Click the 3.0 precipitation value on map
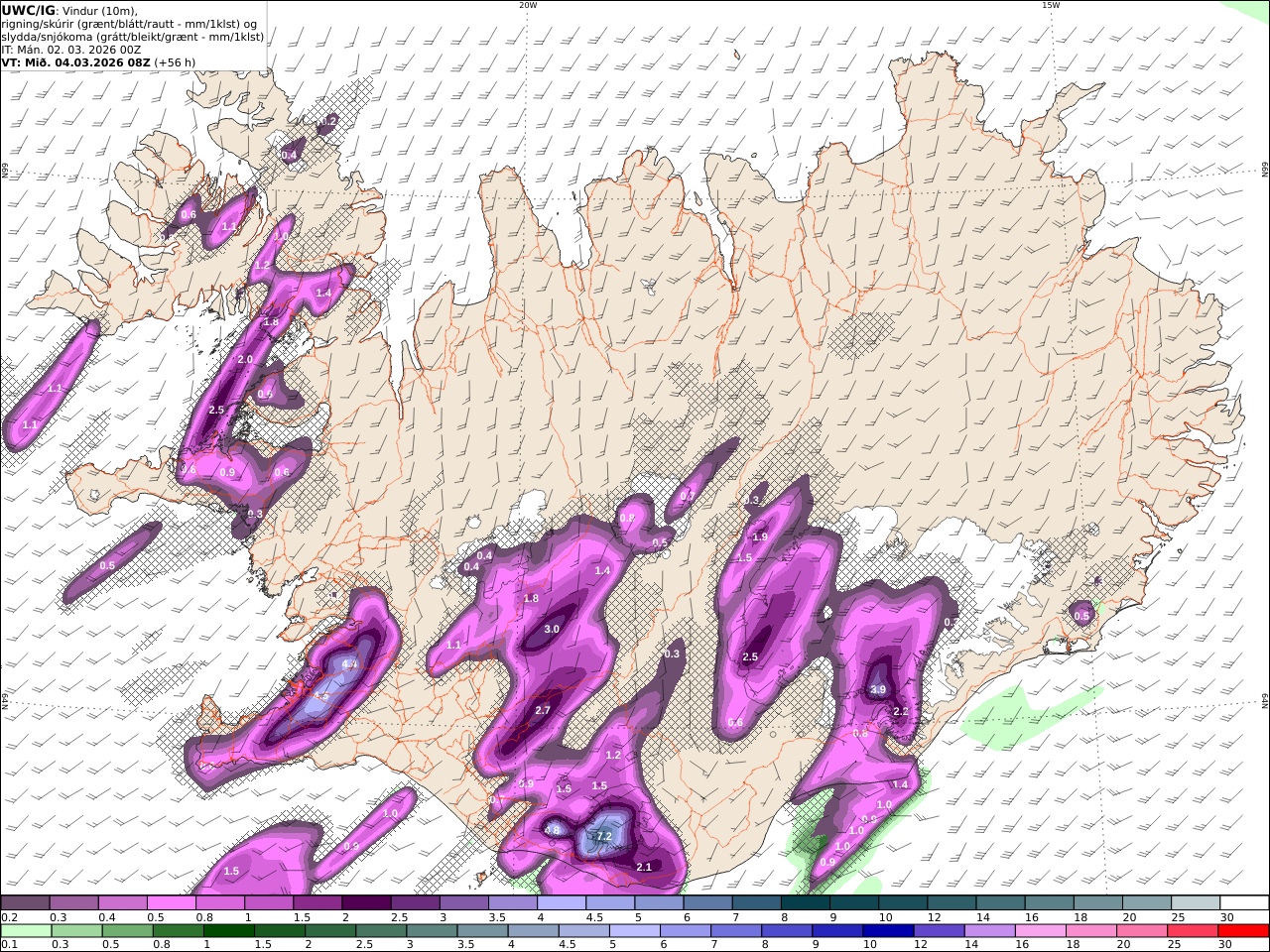Screen dimensions: 1270x952 tap(553, 629)
